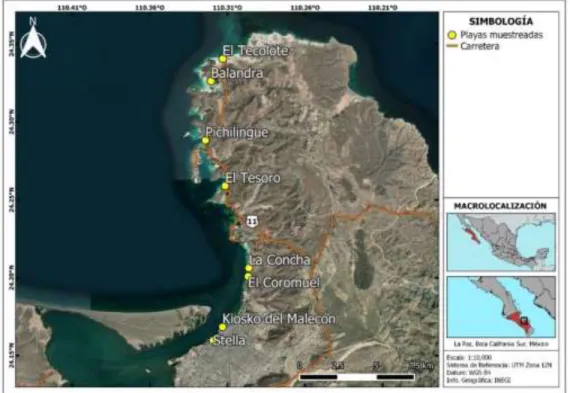Click the highway 11 shield icon
The width and height of the screenshot is (570, 393).
[252, 221]
